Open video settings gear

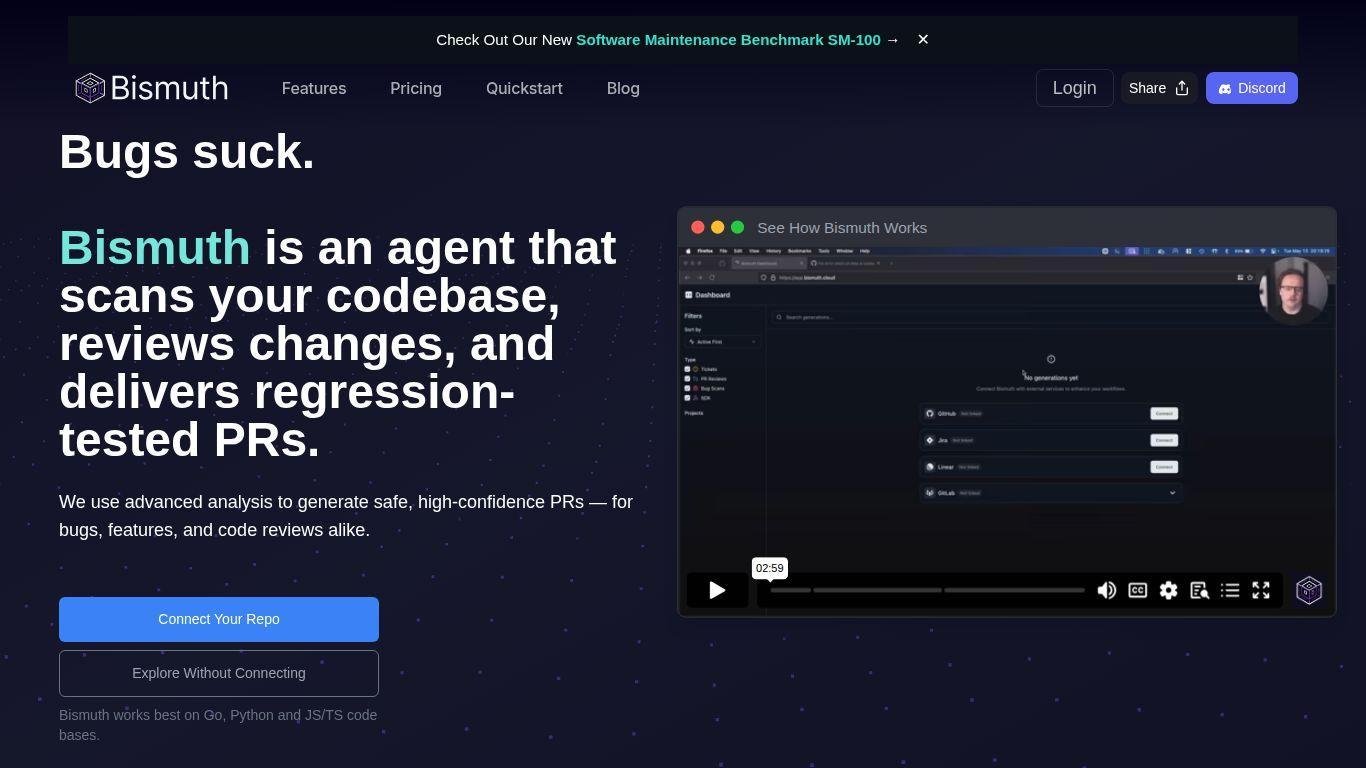pos(1168,590)
